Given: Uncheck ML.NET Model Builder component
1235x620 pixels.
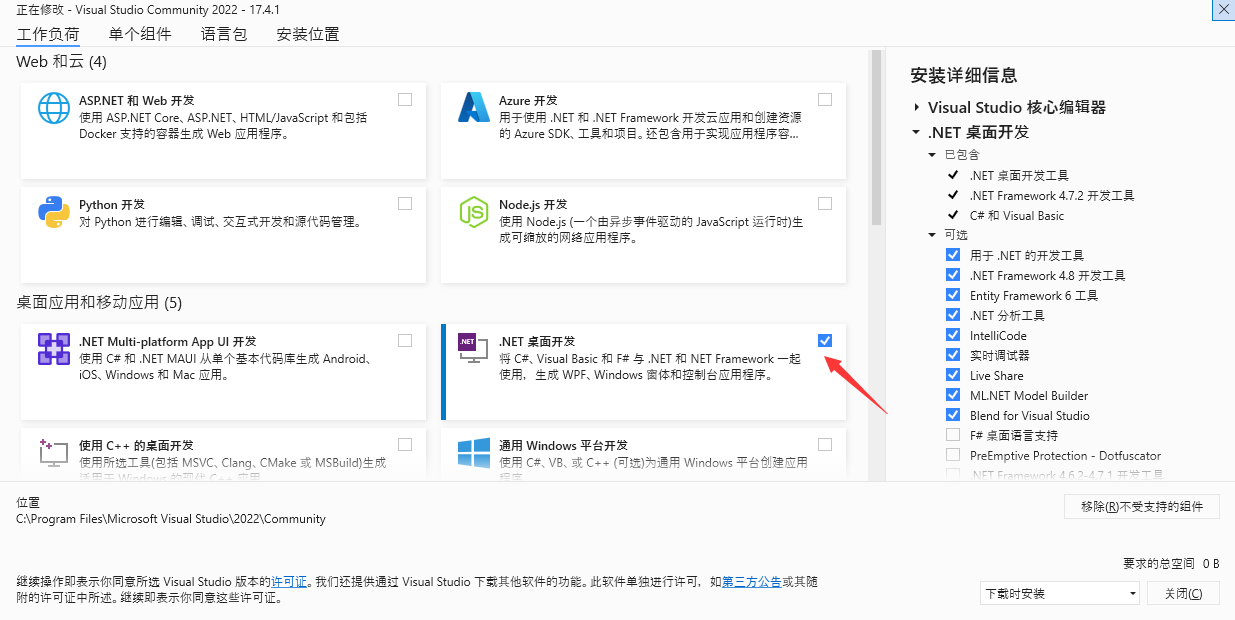Looking at the screenshot, I should [953, 395].
